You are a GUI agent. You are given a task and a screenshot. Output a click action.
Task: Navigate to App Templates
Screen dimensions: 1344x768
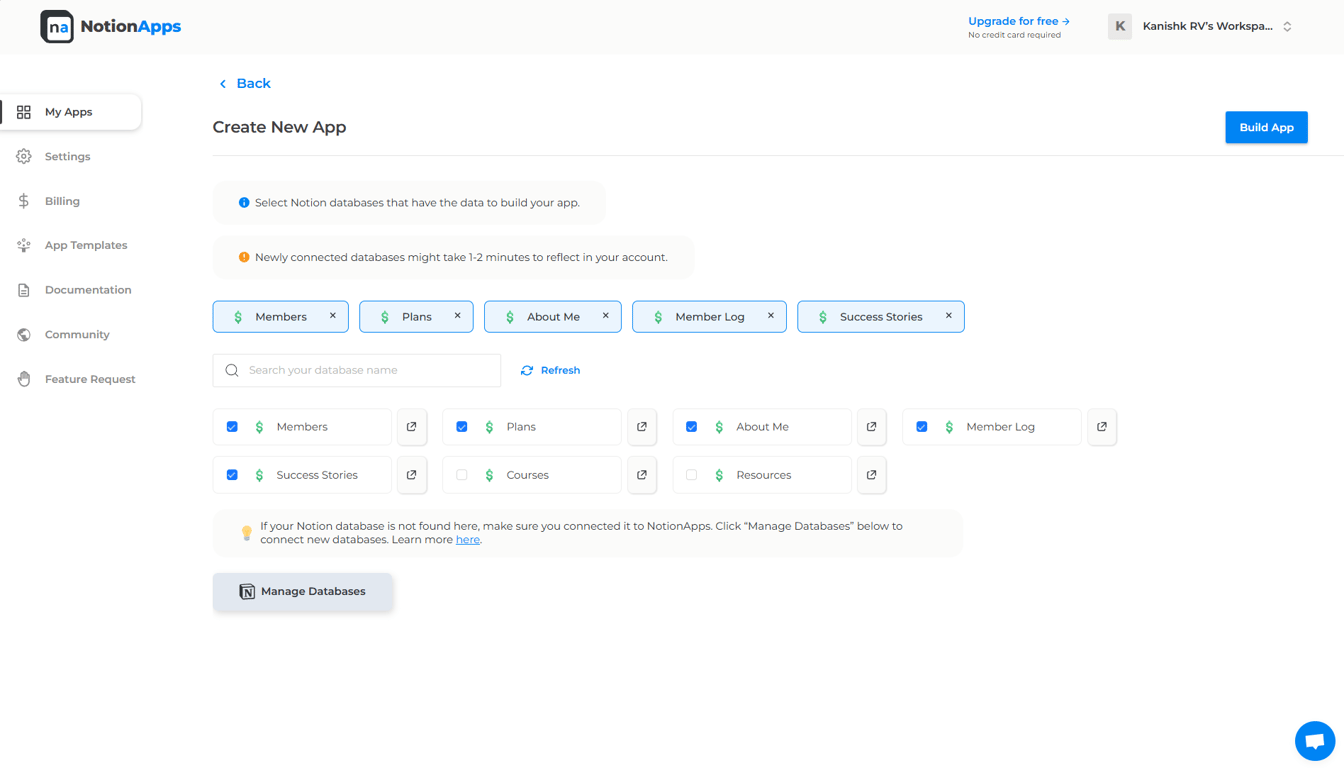[x=86, y=245]
